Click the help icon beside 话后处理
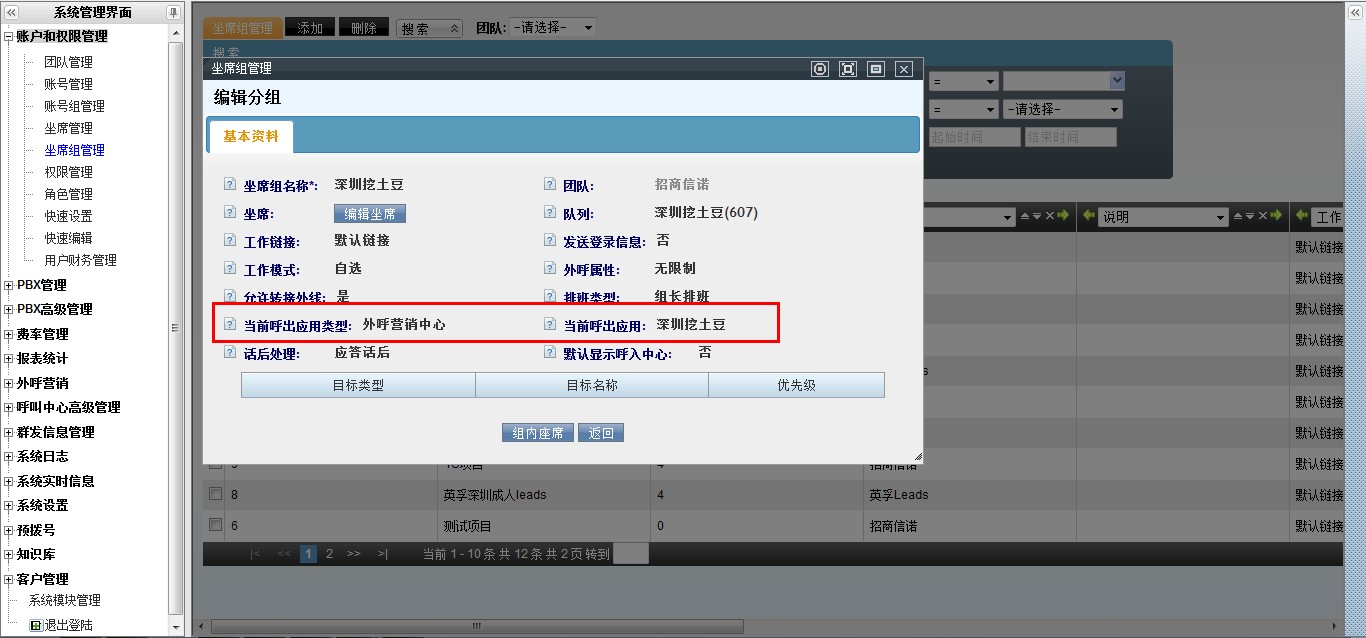Screen dimensions: 1366x638 pyautogui.click(x=230, y=353)
